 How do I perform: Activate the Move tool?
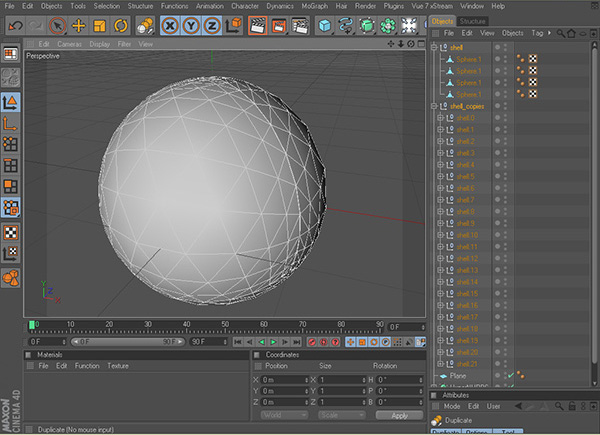click(79, 26)
